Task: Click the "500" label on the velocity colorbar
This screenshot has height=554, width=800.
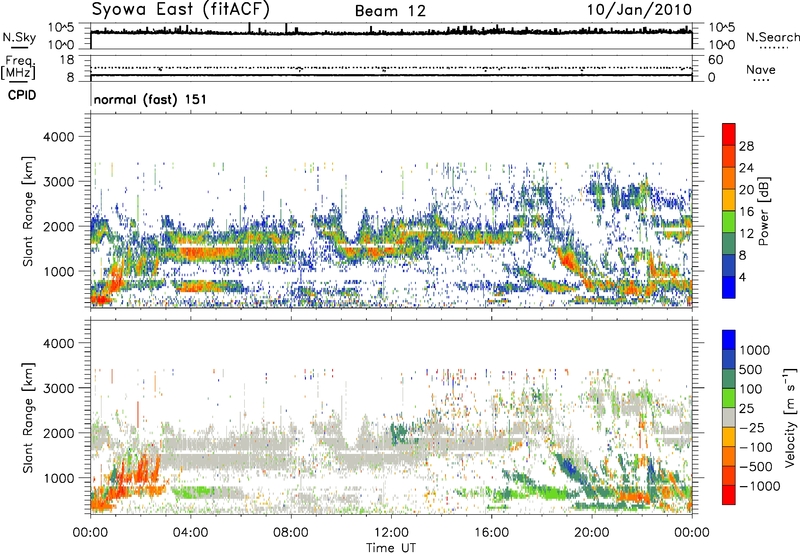Action: point(751,370)
